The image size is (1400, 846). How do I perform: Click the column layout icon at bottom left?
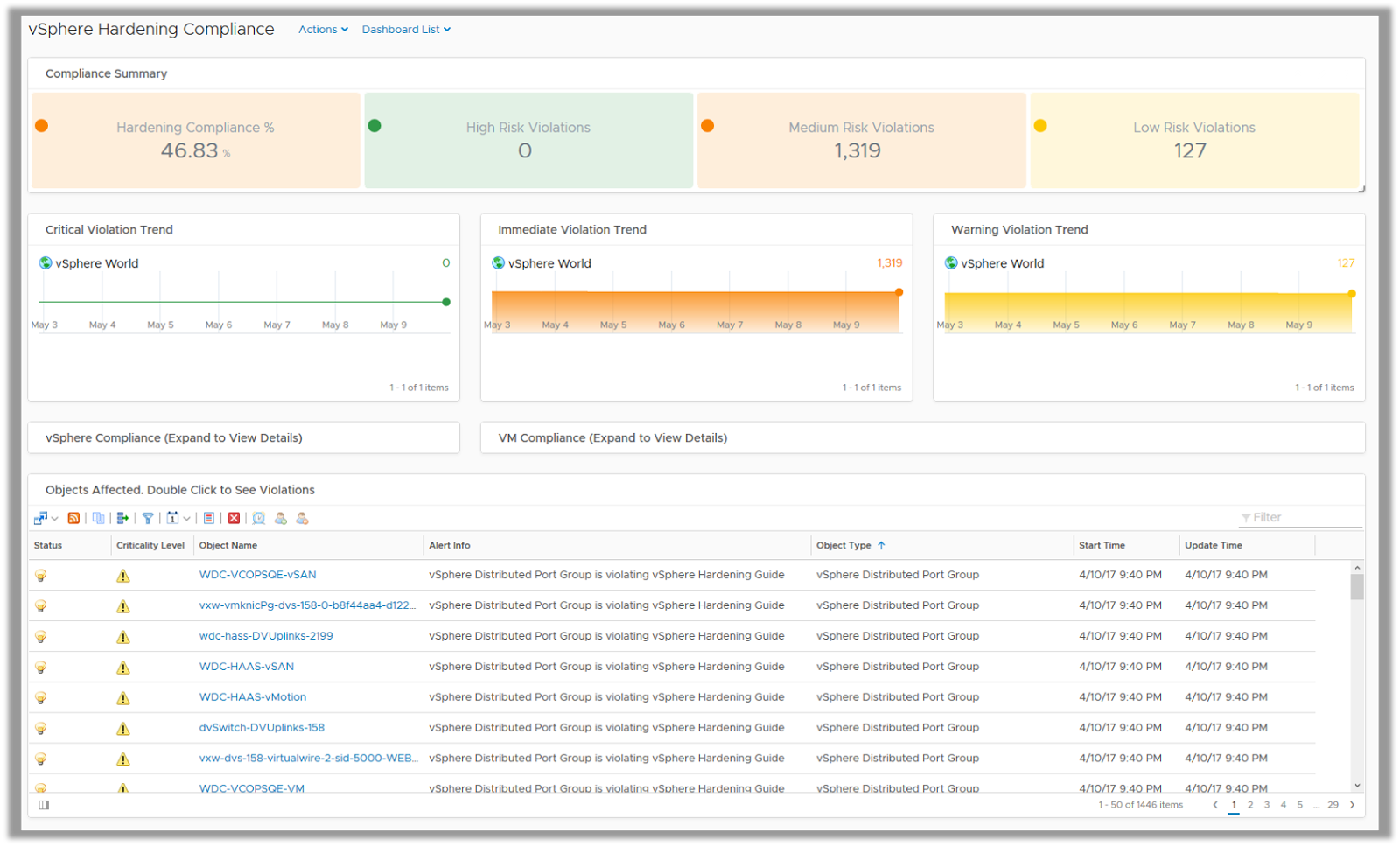click(44, 805)
